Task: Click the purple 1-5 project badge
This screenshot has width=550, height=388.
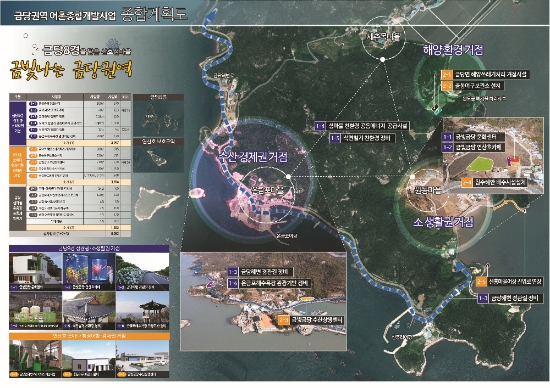Action: pyautogui.click(x=335, y=138)
